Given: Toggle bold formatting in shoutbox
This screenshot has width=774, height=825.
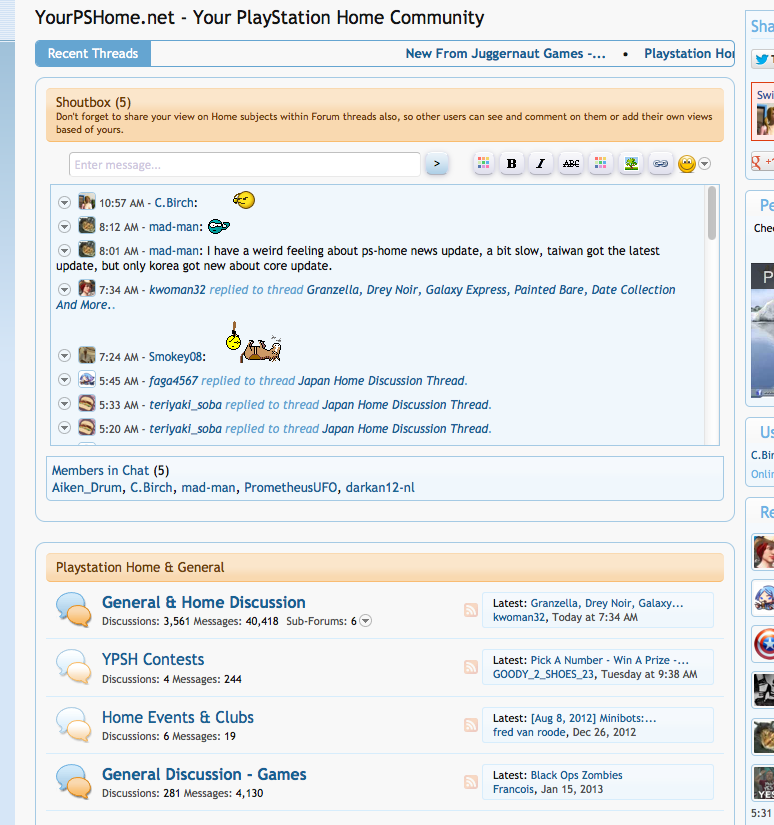Looking at the screenshot, I should [511, 163].
